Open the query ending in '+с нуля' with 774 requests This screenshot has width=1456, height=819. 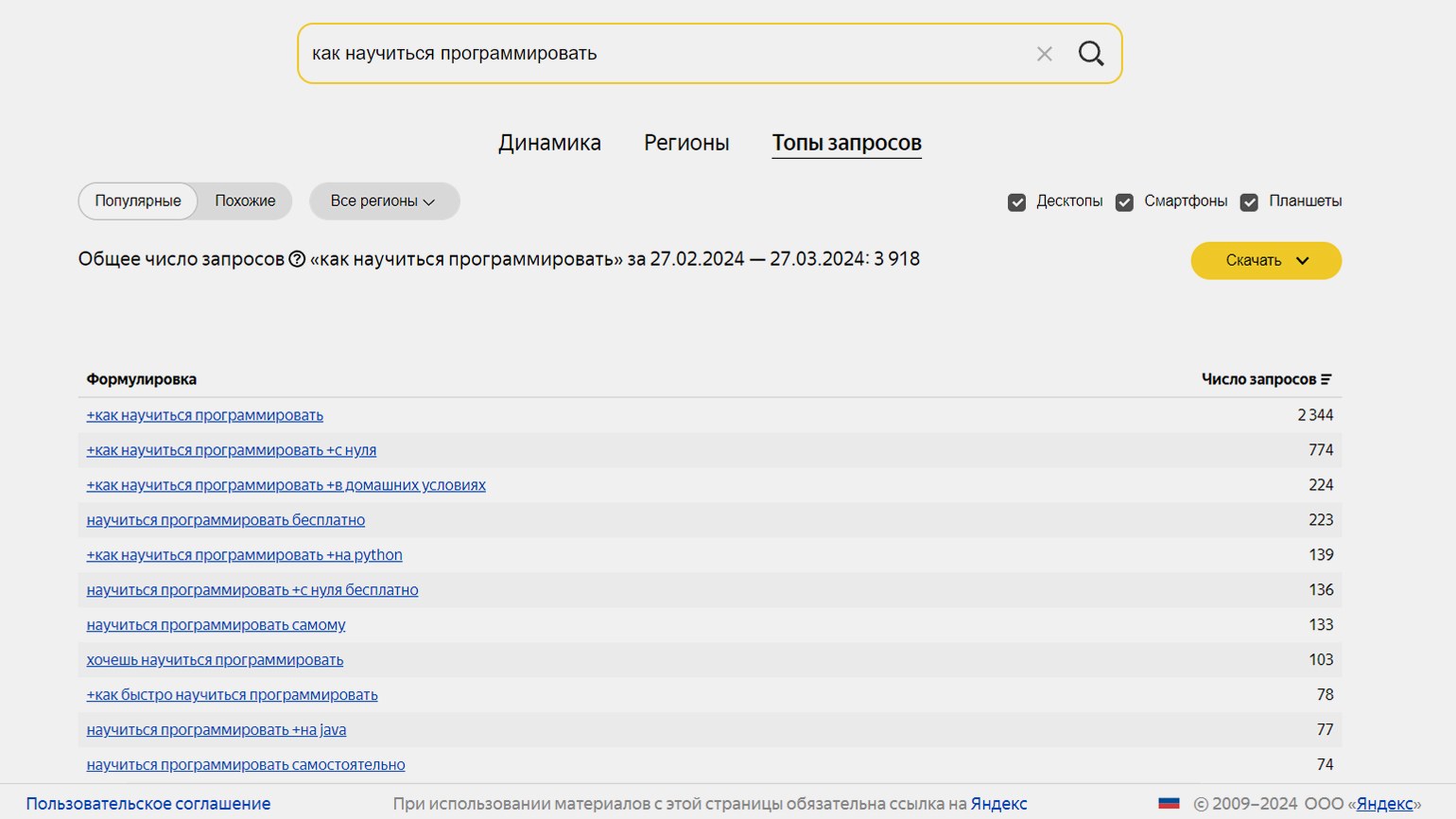[232, 450]
